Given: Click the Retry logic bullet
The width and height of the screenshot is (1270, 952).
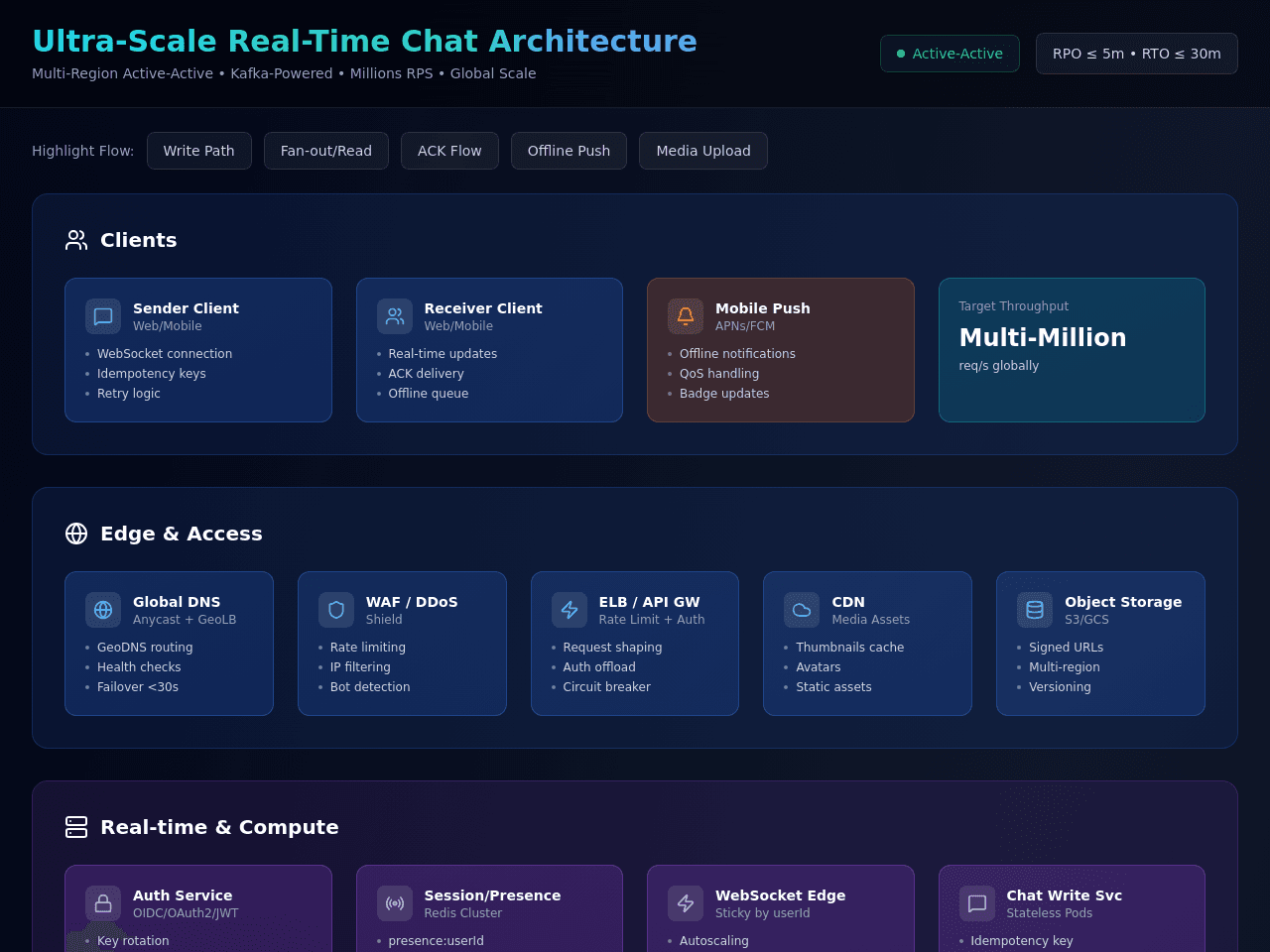Looking at the screenshot, I should [x=129, y=394].
